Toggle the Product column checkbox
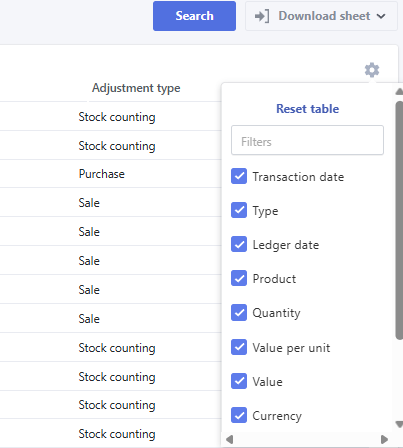The image size is (403, 448). 239,278
